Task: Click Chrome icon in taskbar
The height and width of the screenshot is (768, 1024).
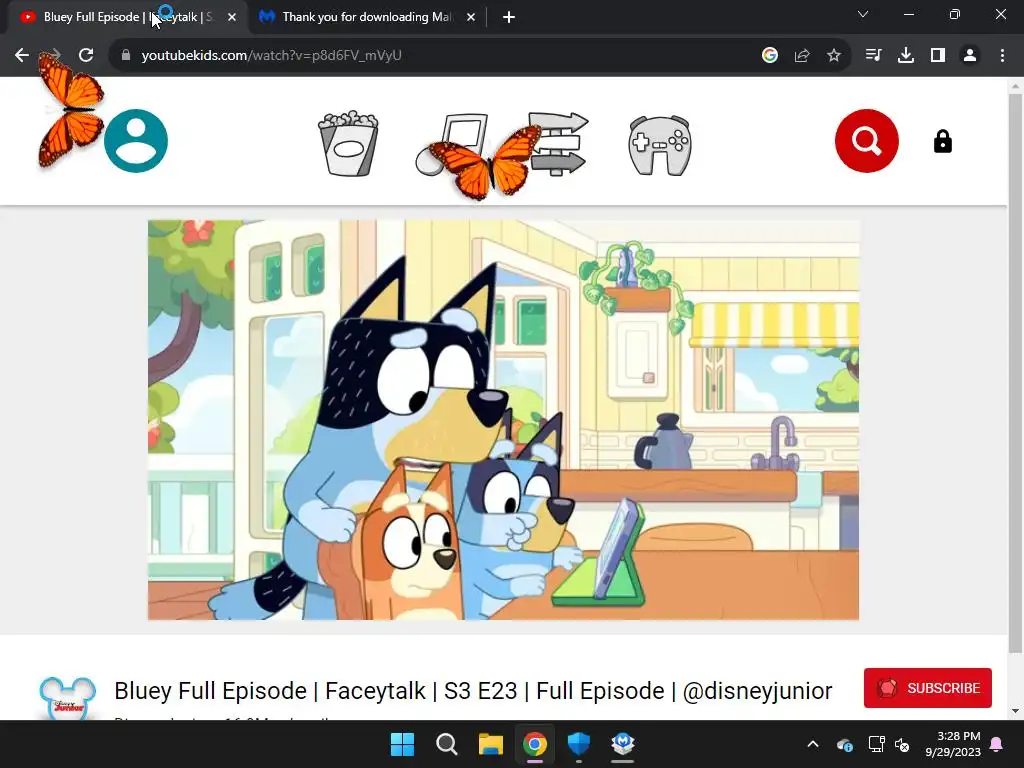Action: tap(535, 744)
